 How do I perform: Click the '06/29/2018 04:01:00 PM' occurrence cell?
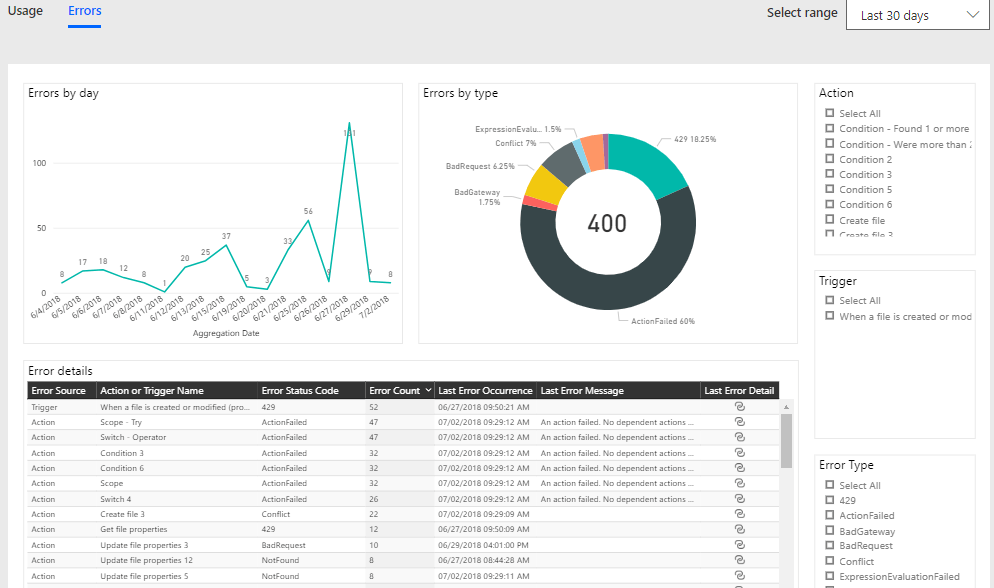pos(484,545)
